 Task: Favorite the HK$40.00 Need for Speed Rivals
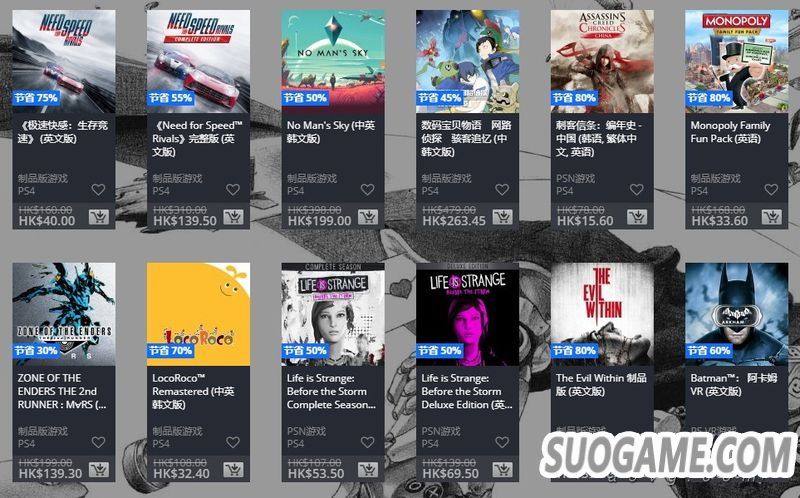coord(98,189)
